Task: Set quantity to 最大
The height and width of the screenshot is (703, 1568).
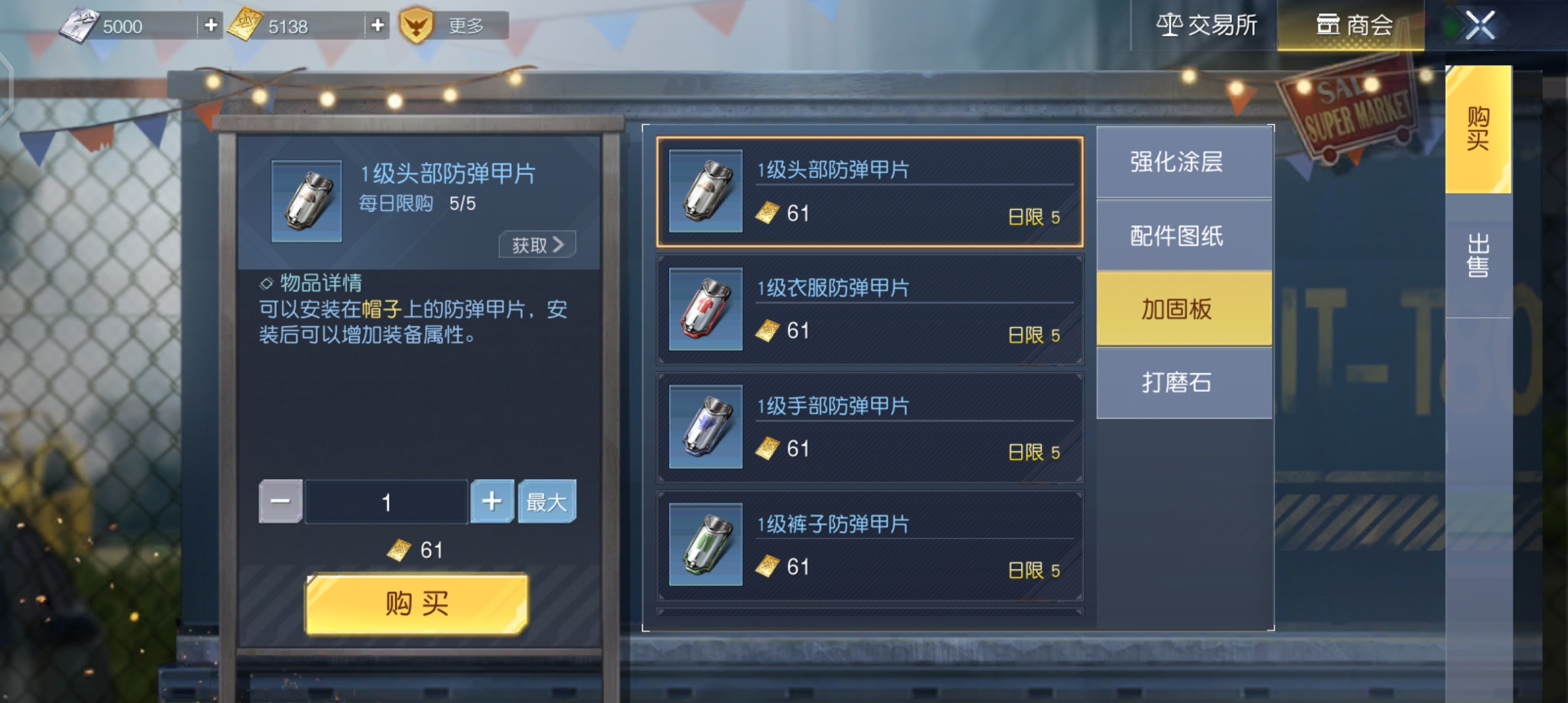Action: pyautogui.click(x=547, y=501)
